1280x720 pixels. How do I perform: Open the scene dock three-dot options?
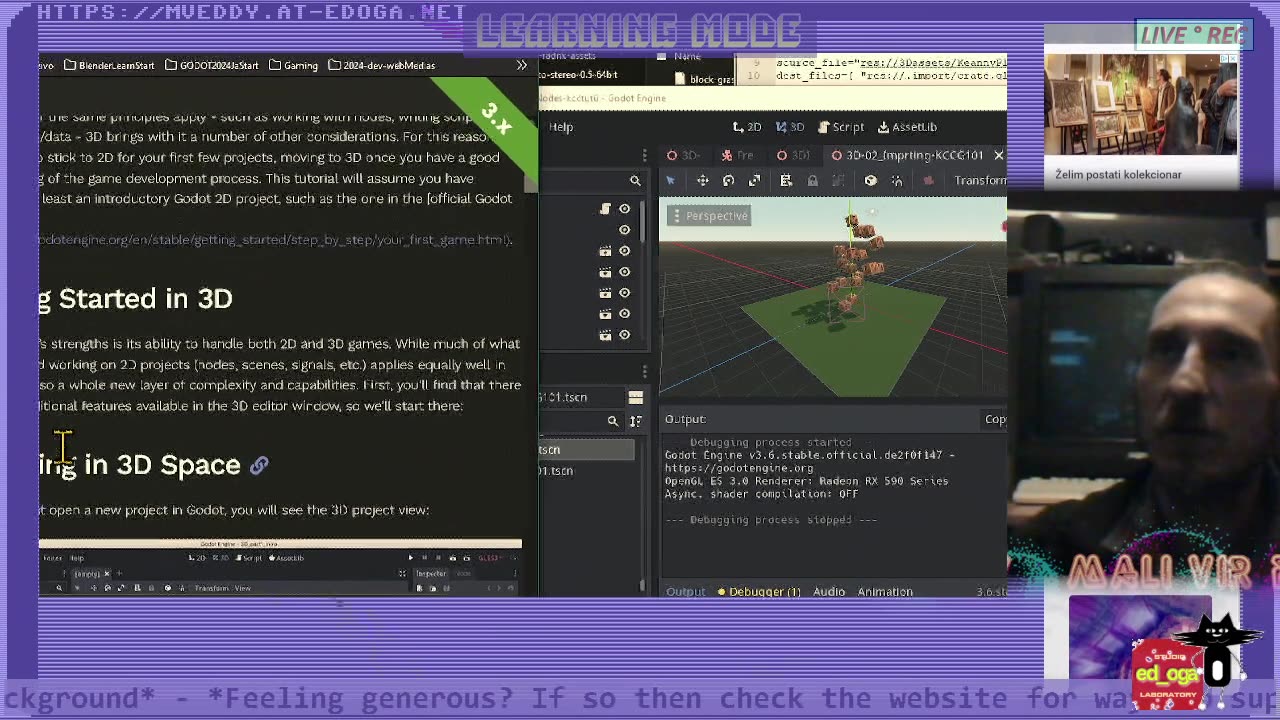(644, 155)
